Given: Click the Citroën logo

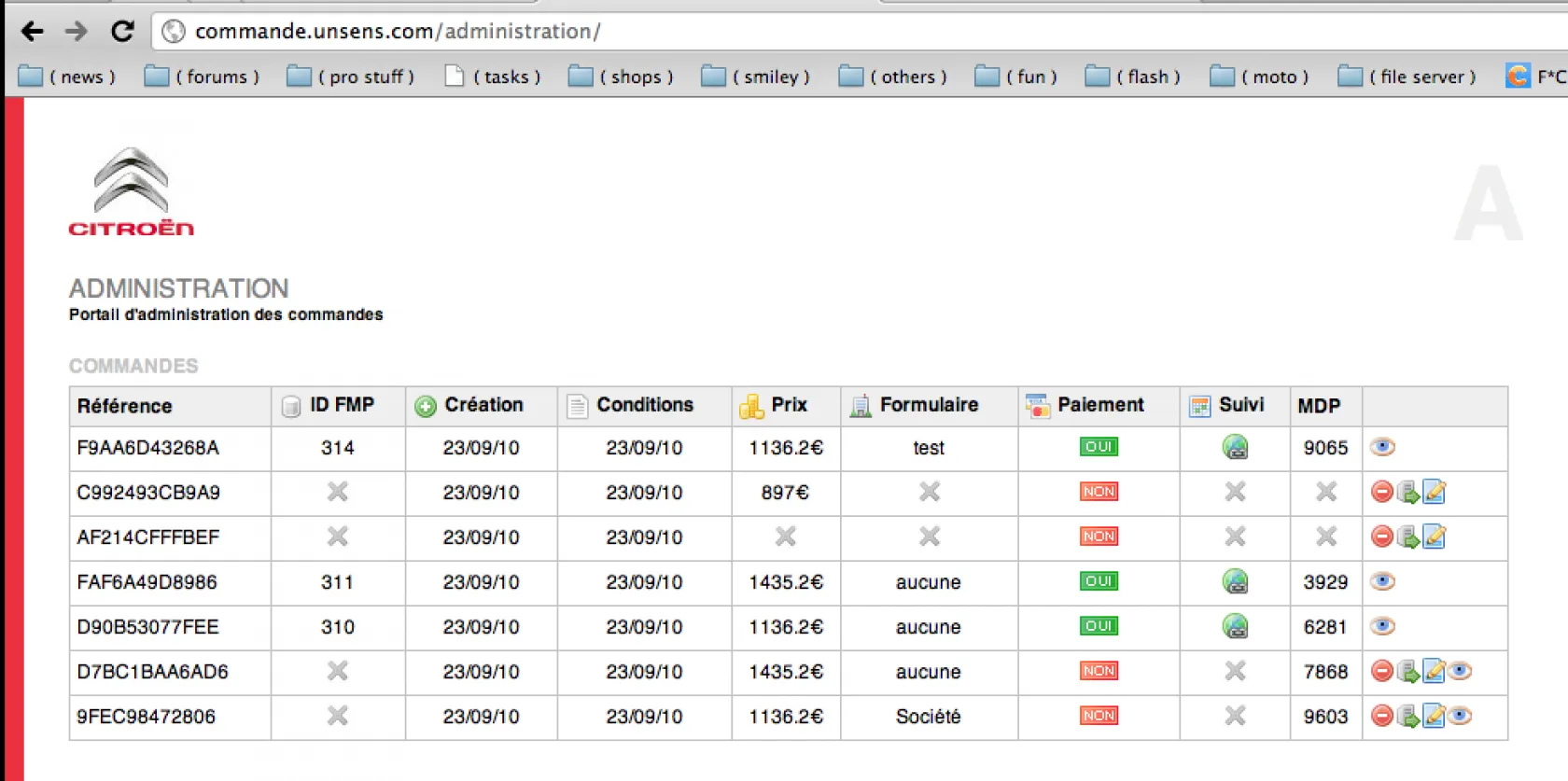Looking at the screenshot, I should click(131, 192).
